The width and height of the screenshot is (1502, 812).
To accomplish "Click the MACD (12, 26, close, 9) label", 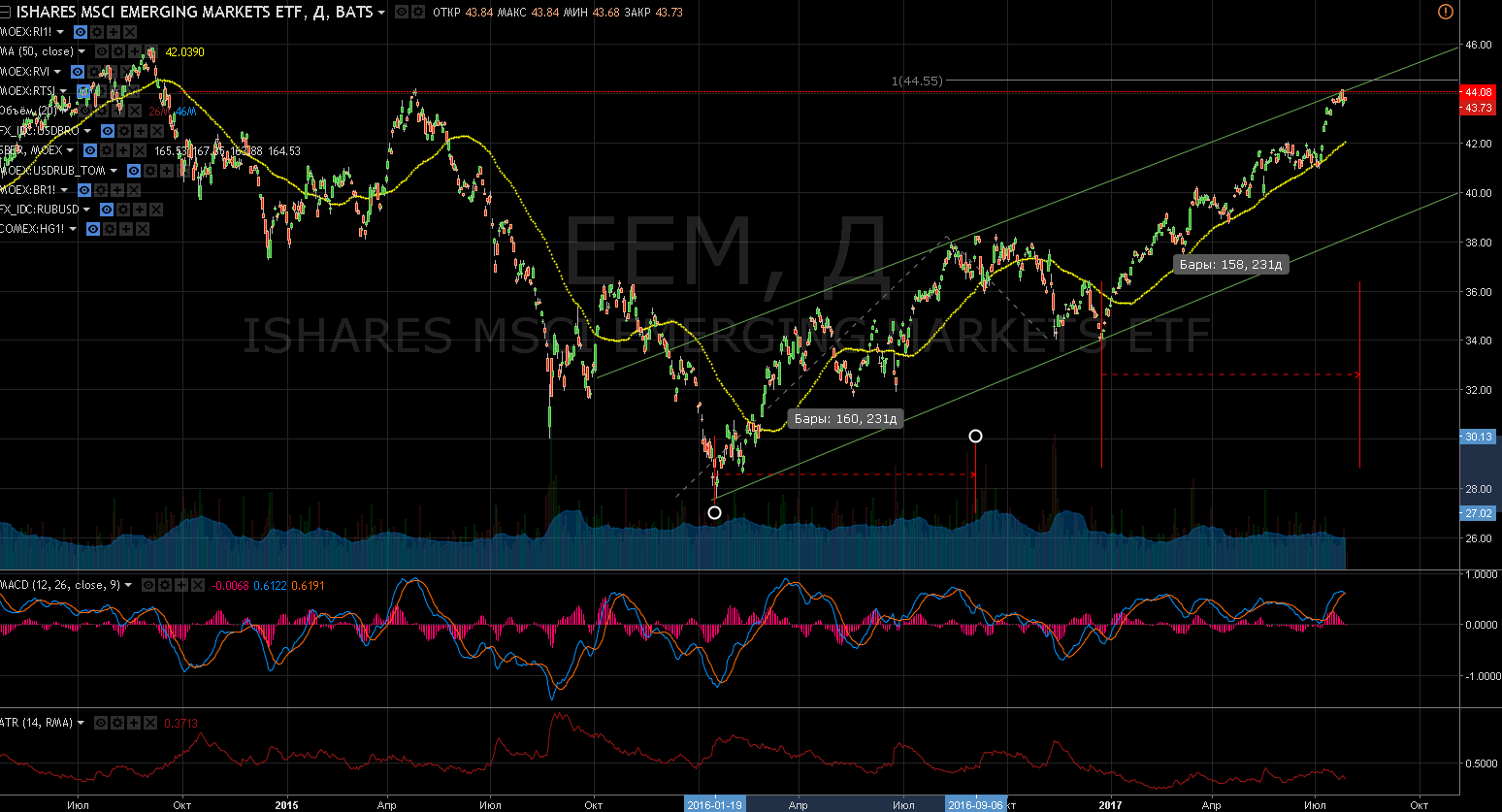I will point(60,585).
